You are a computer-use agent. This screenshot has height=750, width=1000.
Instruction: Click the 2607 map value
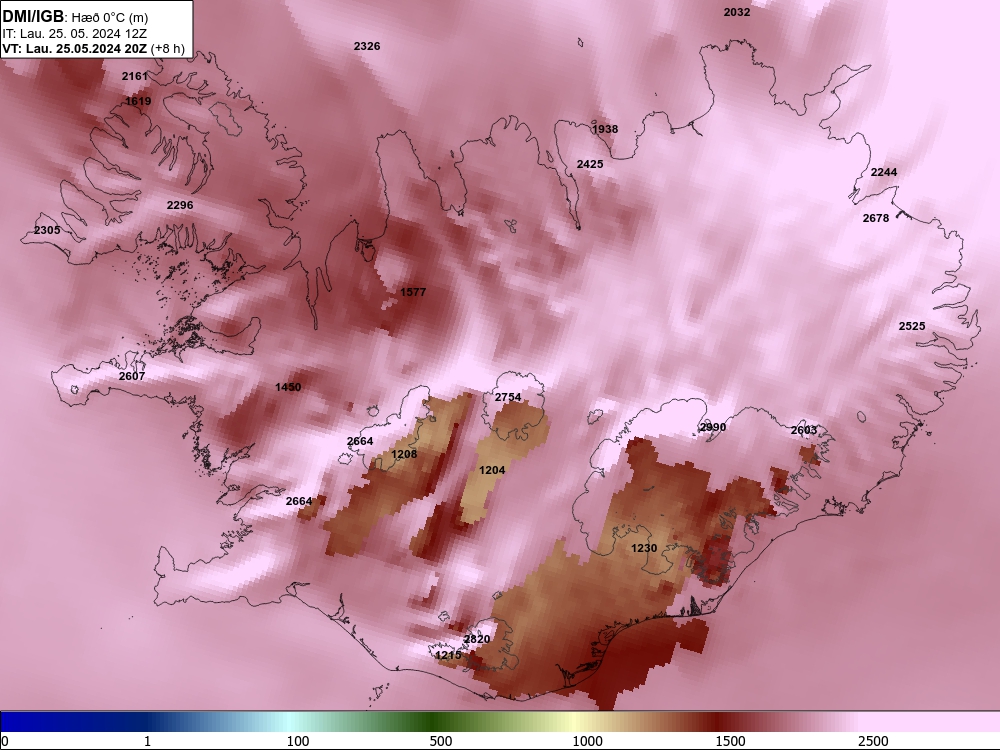(x=132, y=376)
